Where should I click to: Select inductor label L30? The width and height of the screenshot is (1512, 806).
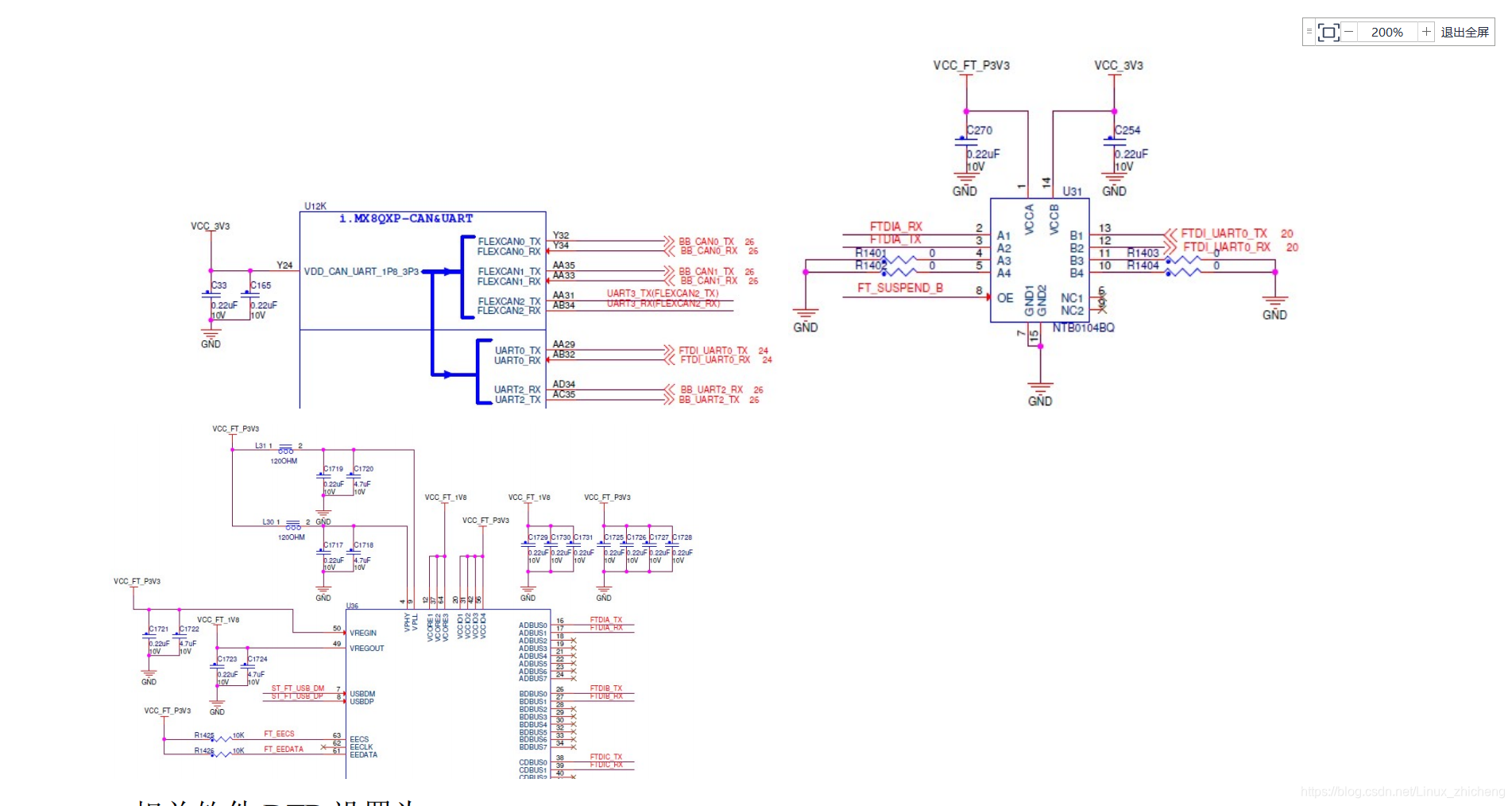tap(269, 522)
